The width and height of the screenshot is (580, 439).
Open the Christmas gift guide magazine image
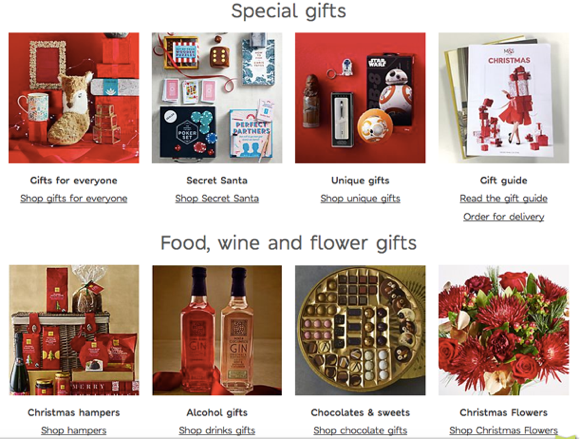(504, 98)
